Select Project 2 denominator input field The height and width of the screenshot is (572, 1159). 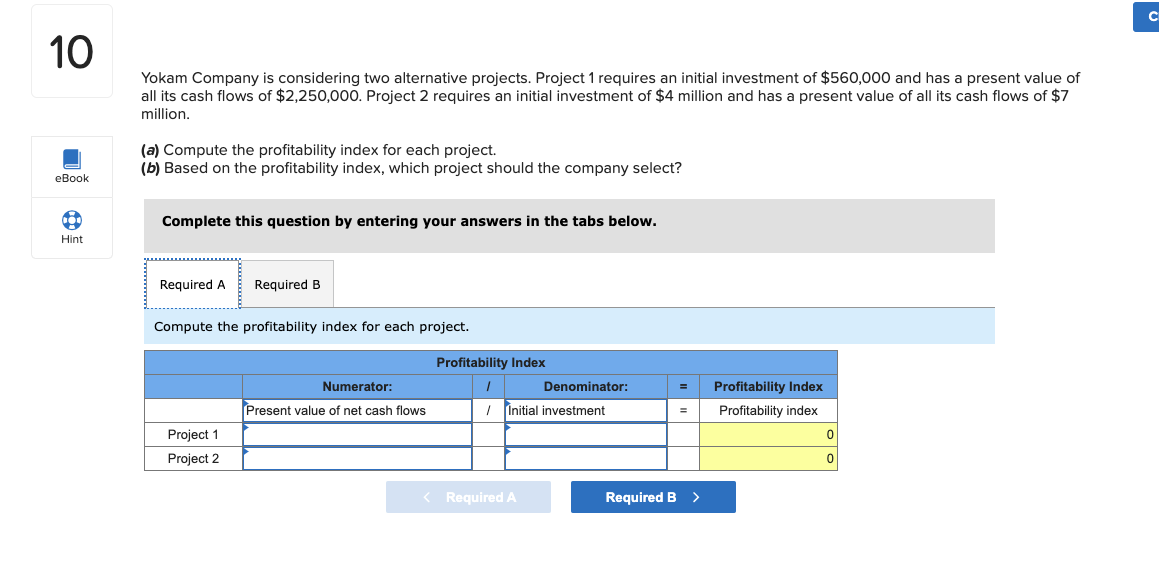tap(585, 459)
